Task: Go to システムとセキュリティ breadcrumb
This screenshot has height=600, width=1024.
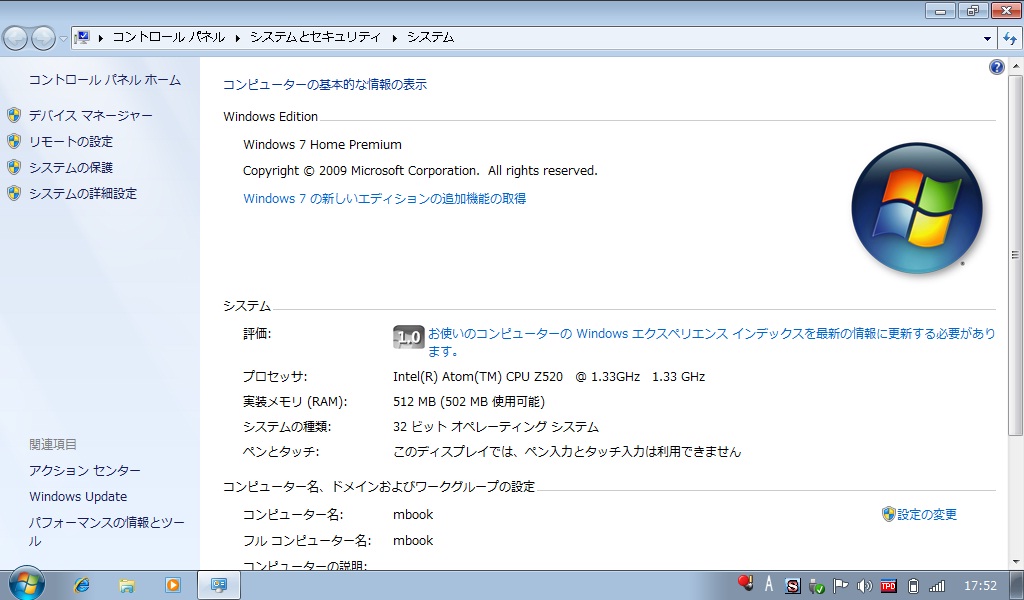Action: 315,37
